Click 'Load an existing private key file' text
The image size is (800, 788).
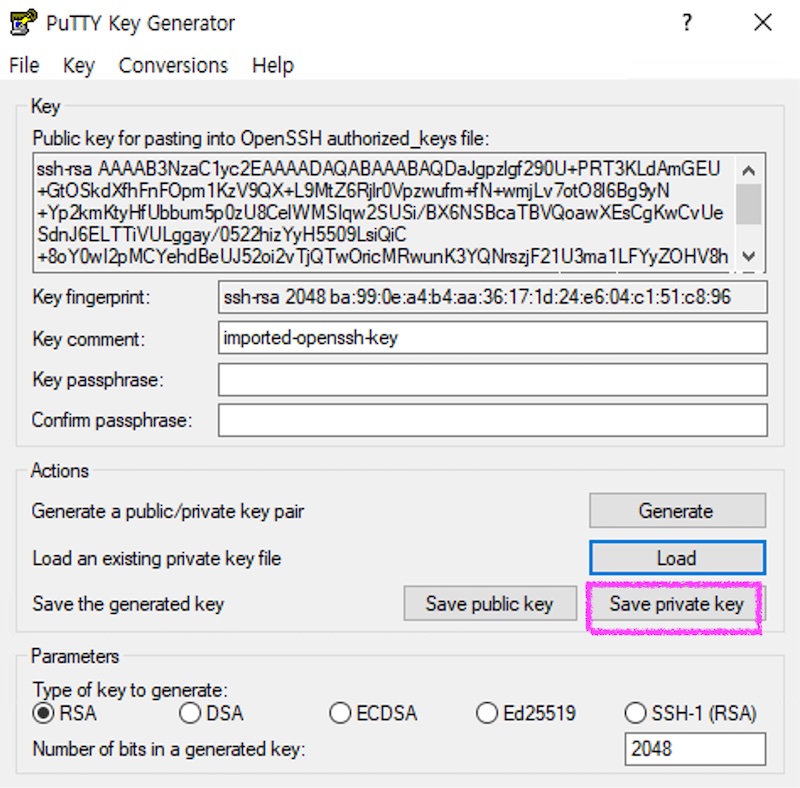point(157,558)
